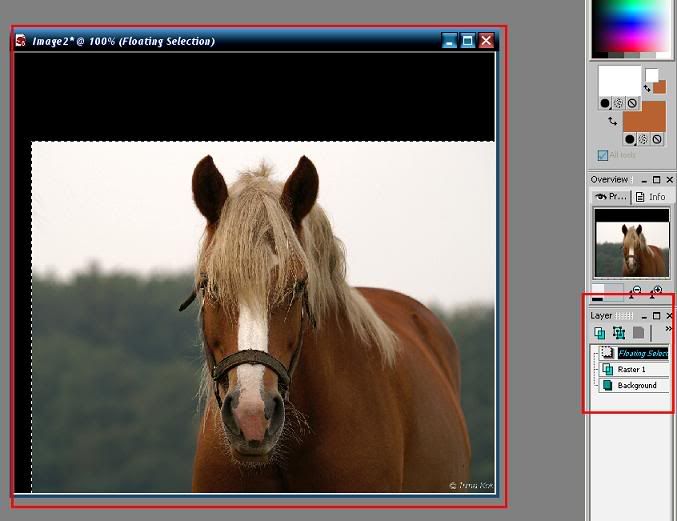
Task: Close the Overview palette
Action: point(670,180)
